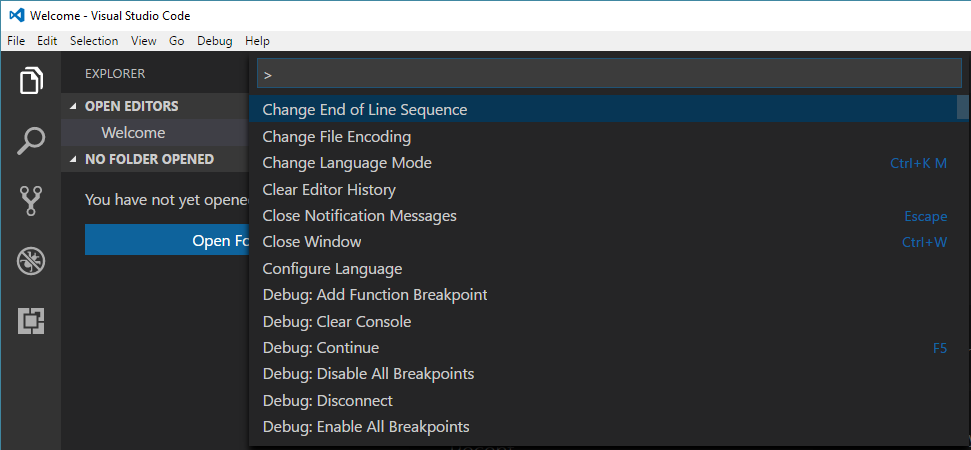Screen dimensions: 971x450
Task: Open the Search view icon
Action: click(31, 141)
